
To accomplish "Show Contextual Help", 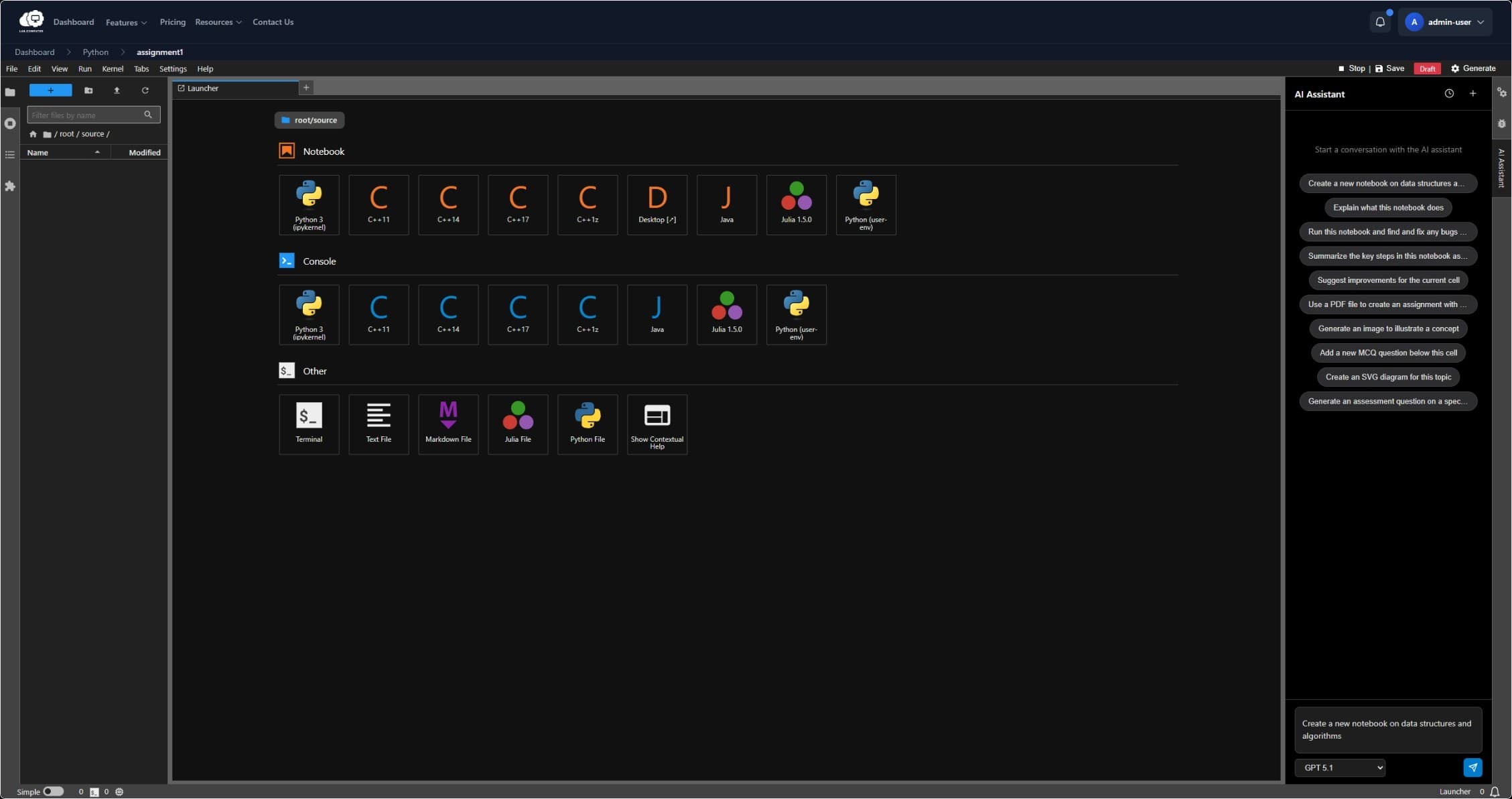I will (657, 425).
